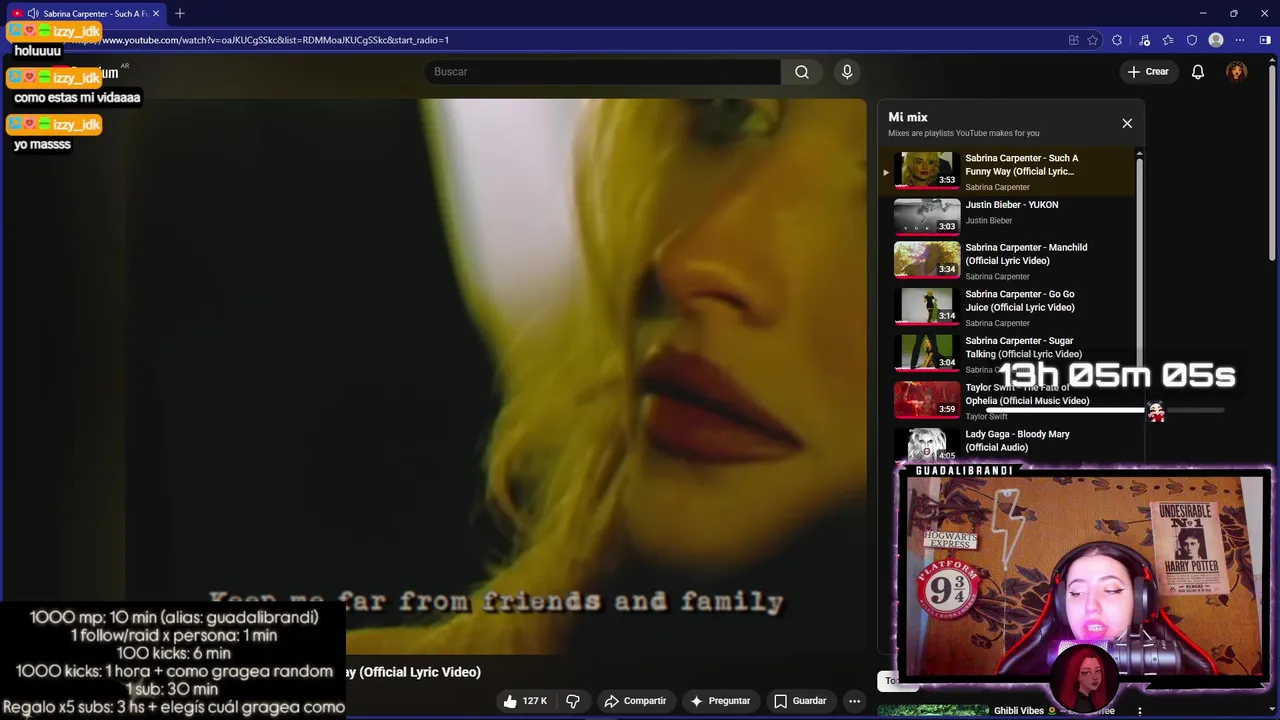Click the Crear button
The width and height of the screenshot is (1280, 720).
(1148, 72)
